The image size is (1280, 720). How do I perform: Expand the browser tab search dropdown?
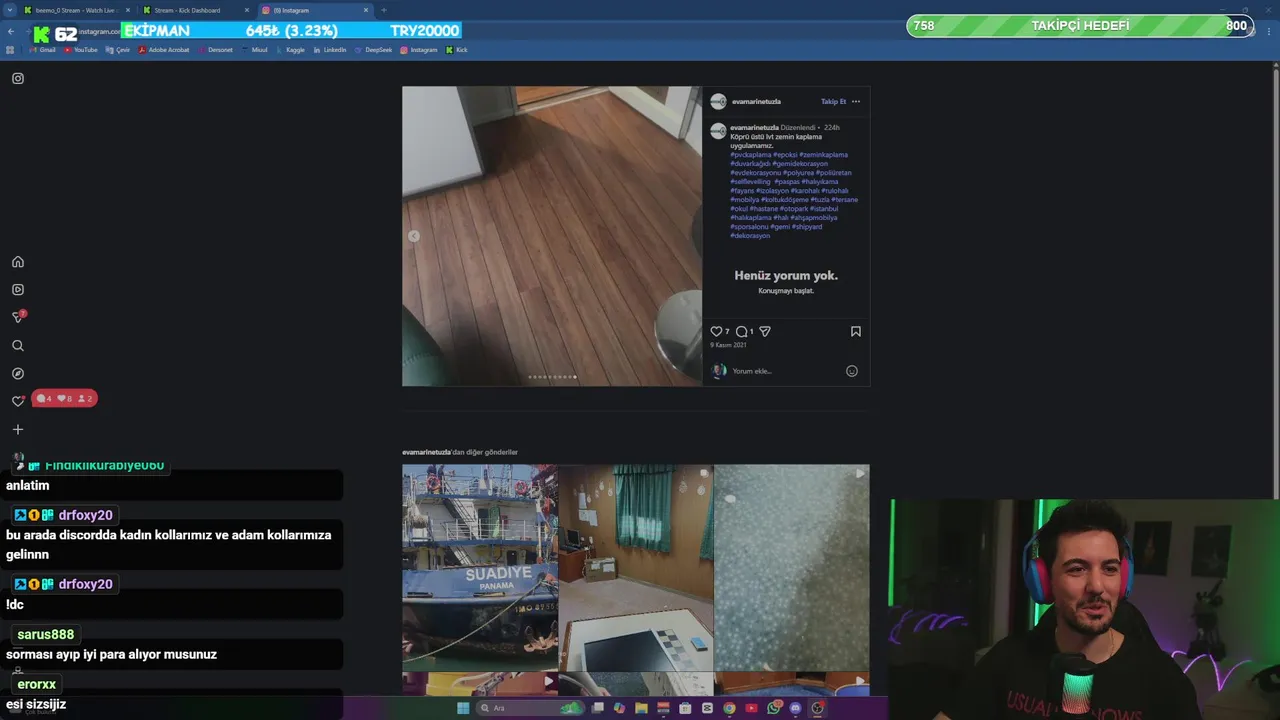click(x=9, y=10)
